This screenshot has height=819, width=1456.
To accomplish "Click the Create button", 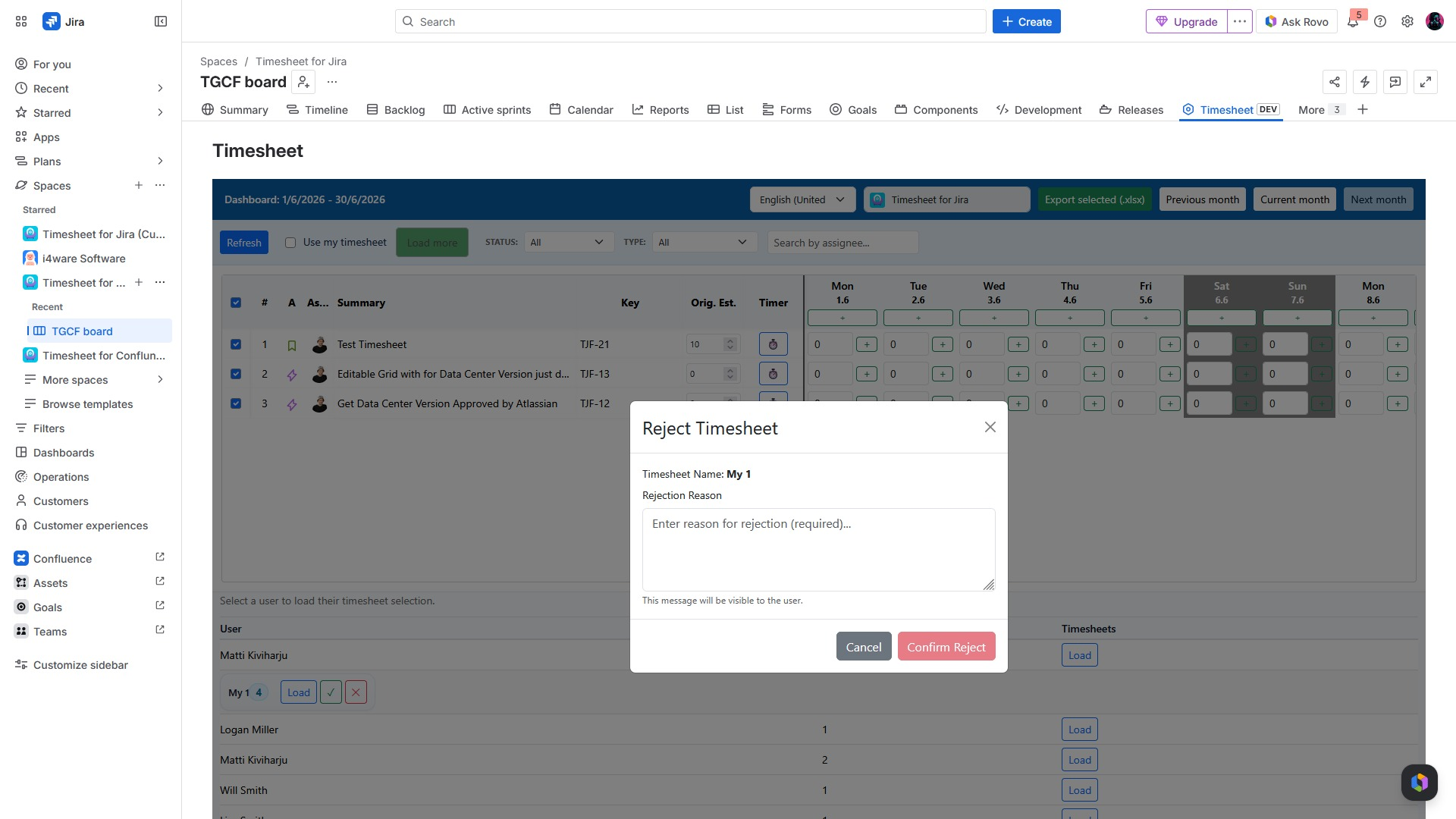I will click(x=1027, y=21).
